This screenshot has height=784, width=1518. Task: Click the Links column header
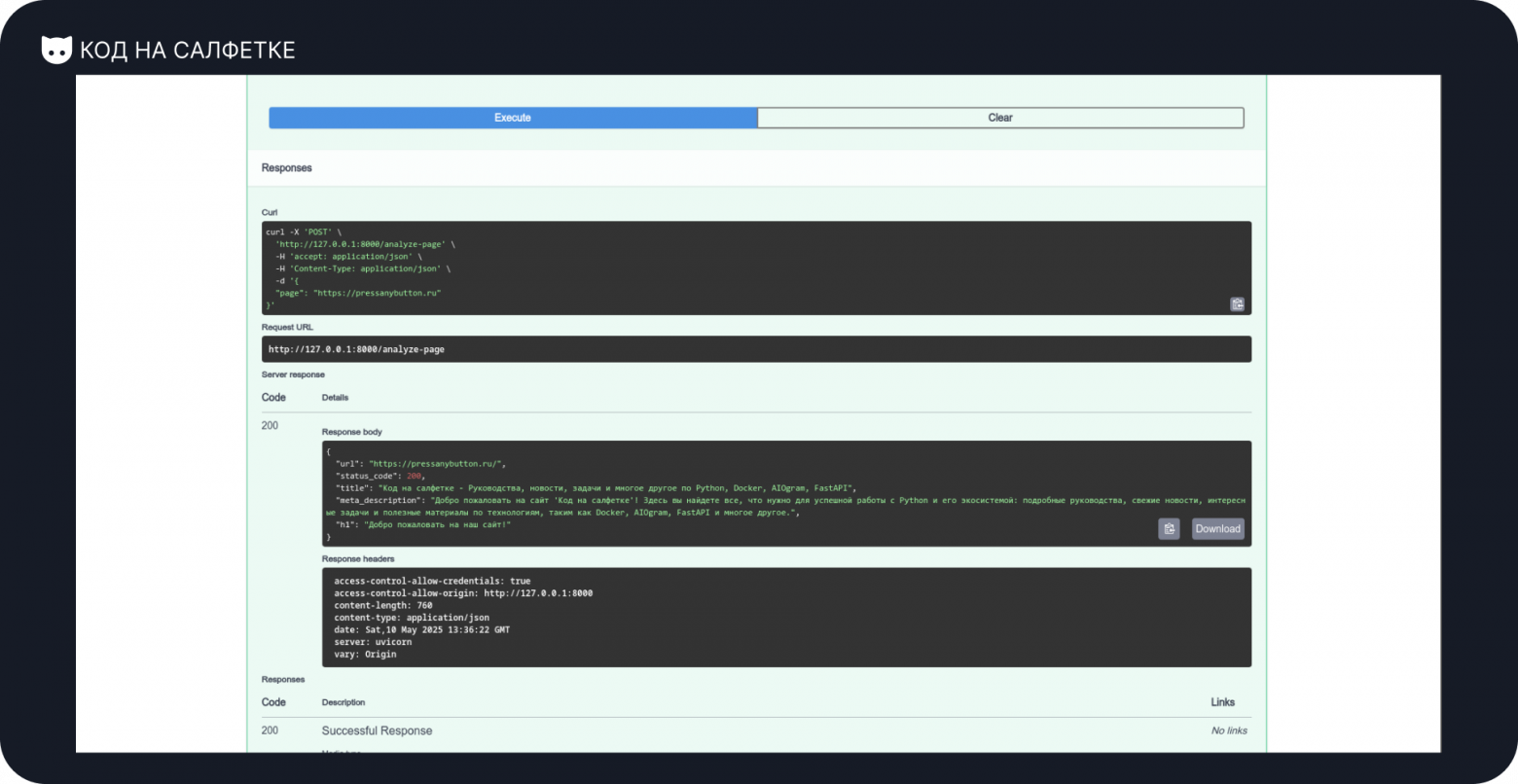(1222, 702)
